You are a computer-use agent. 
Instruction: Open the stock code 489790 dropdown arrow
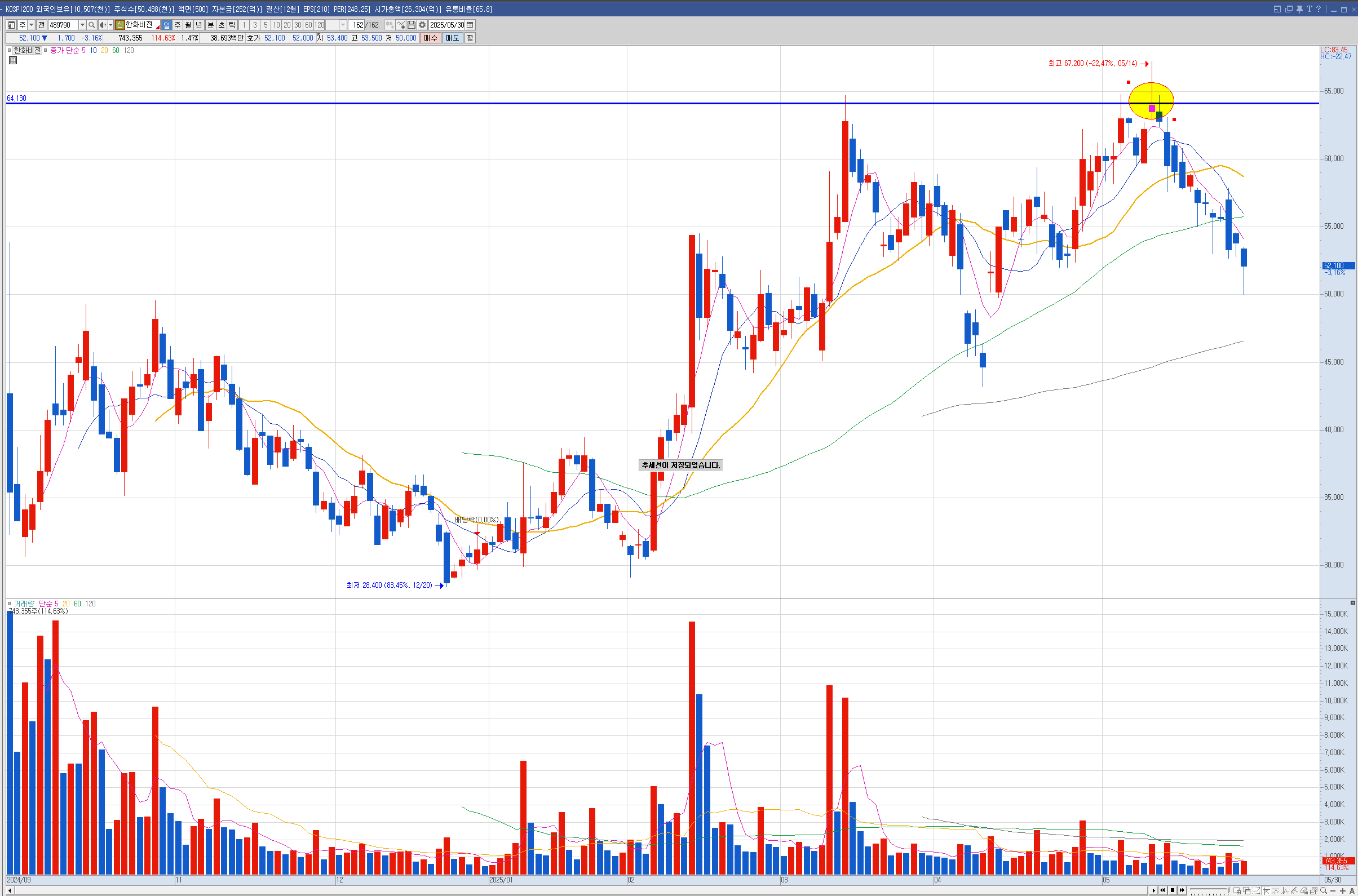(x=82, y=25)
